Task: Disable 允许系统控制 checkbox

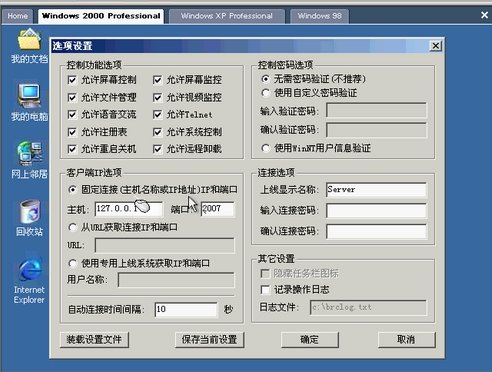Action: point(157,132)
